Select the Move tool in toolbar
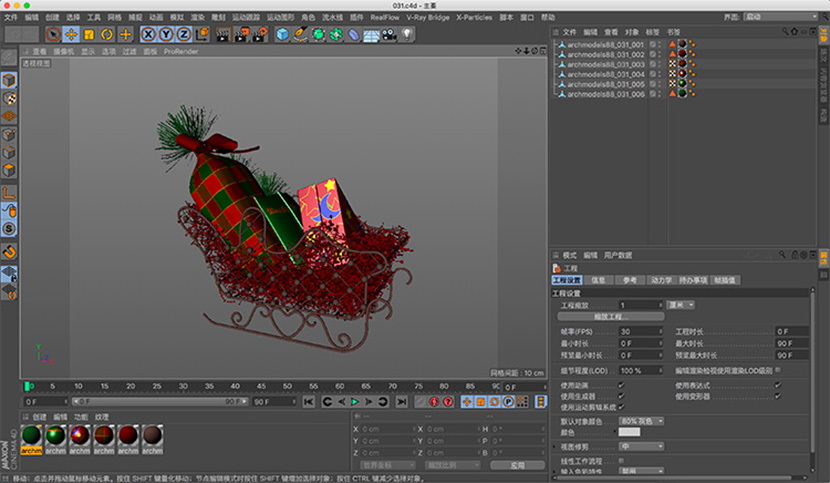830x483 pixels. pyautogui.click(x=71, y=34)
